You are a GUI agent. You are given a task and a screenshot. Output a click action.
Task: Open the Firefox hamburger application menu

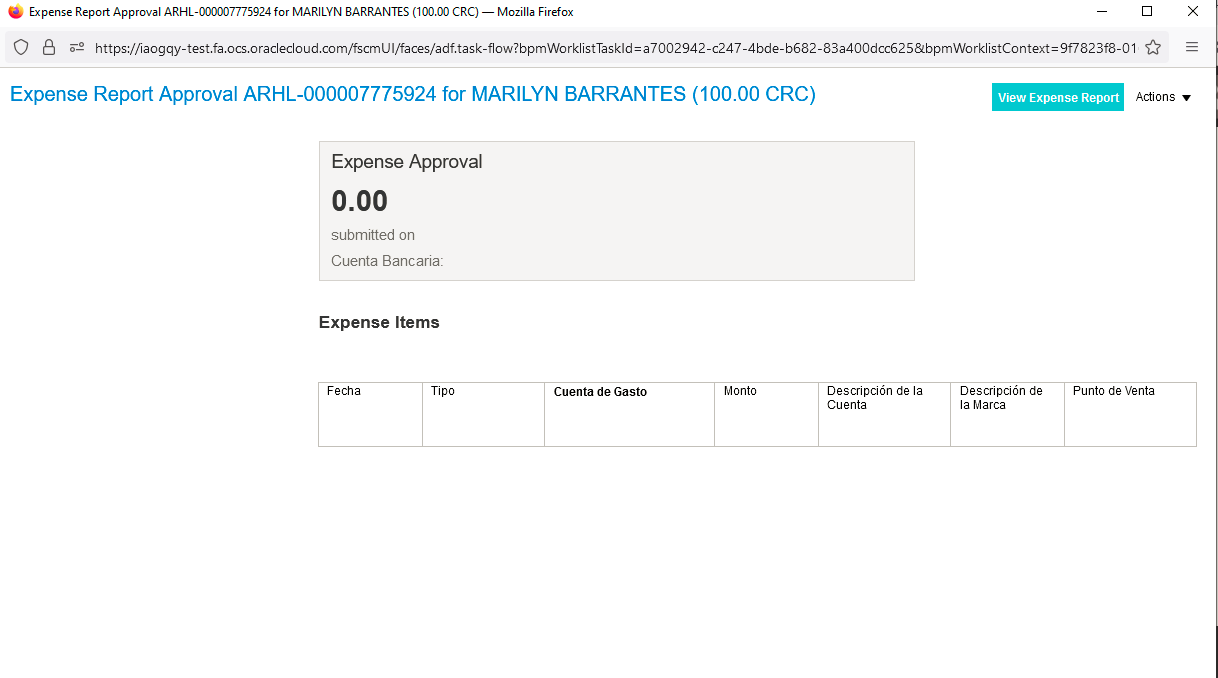[x=1192, y=47]
